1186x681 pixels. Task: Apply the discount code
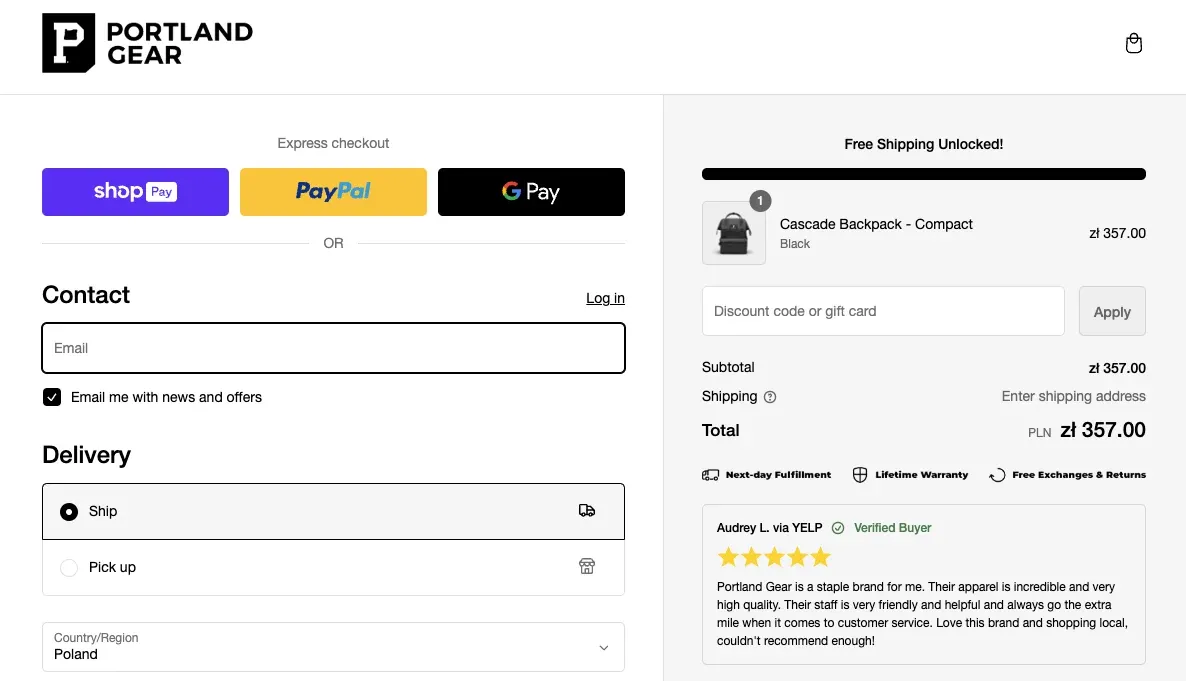coord(1112,311)
